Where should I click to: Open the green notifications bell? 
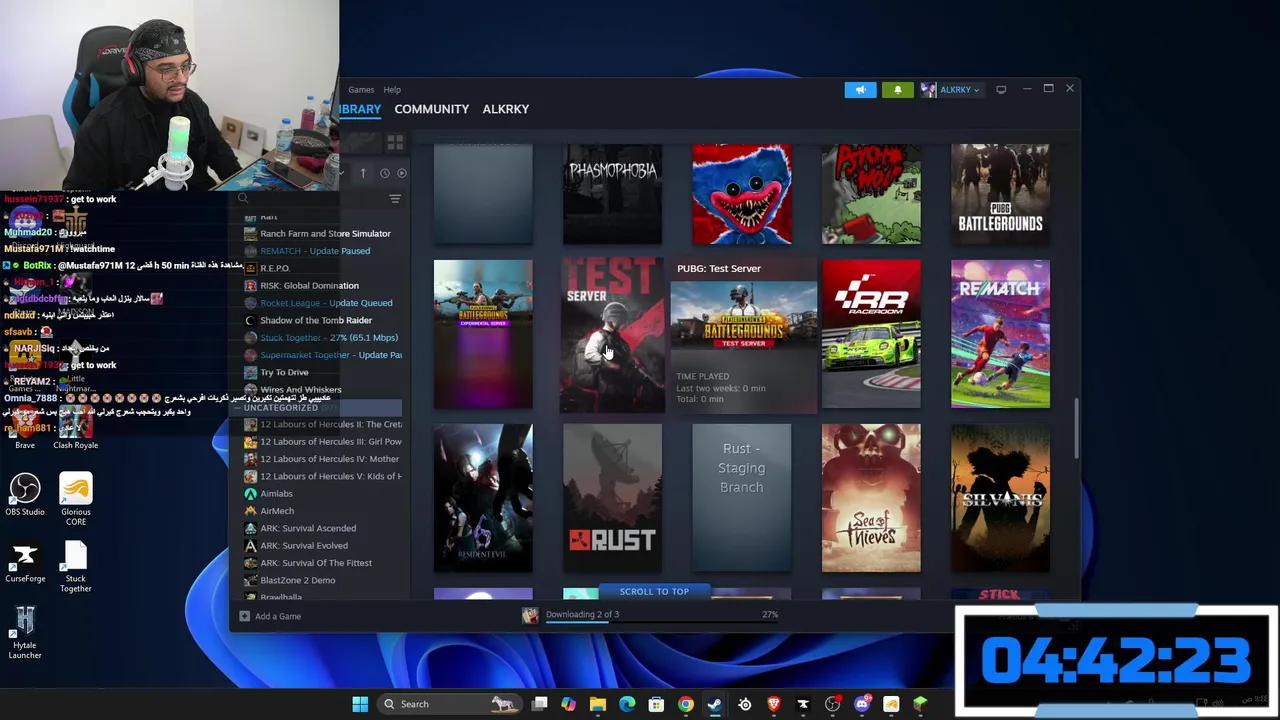tap(897, 90)
